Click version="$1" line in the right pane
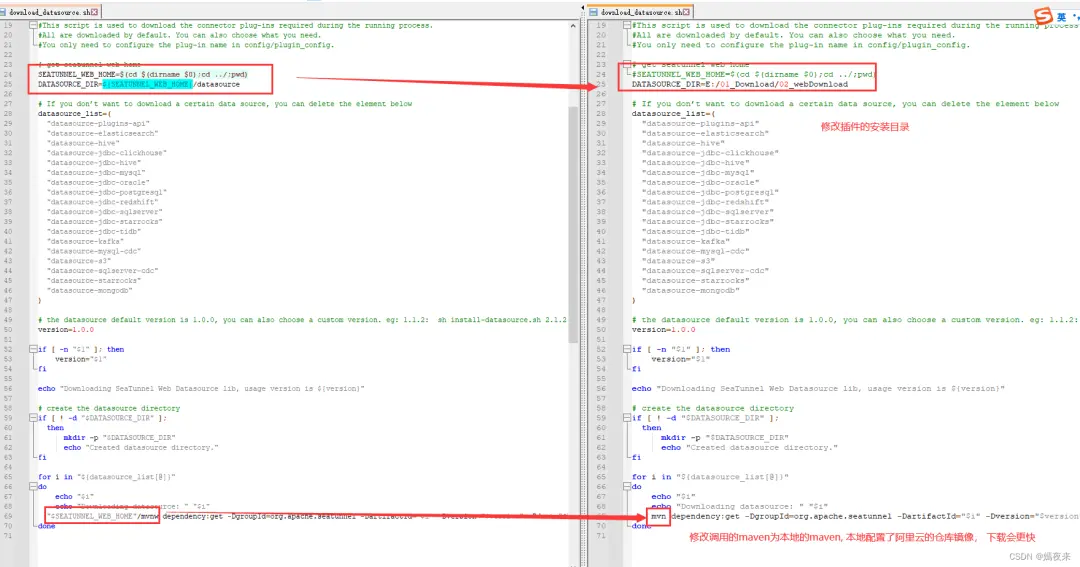Viewport: 1080px width, 567px height. 681,359
